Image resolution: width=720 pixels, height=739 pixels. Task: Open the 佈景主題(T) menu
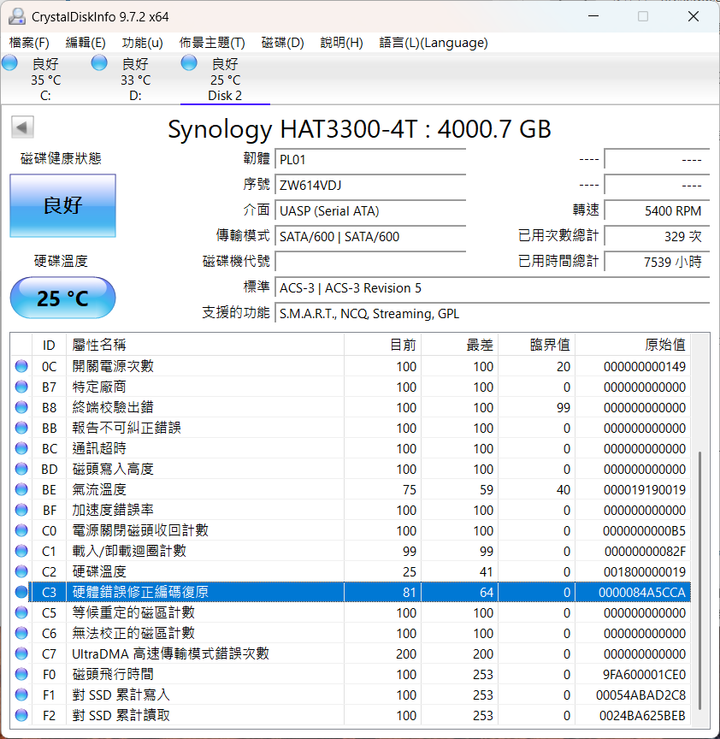coord(212,42)
